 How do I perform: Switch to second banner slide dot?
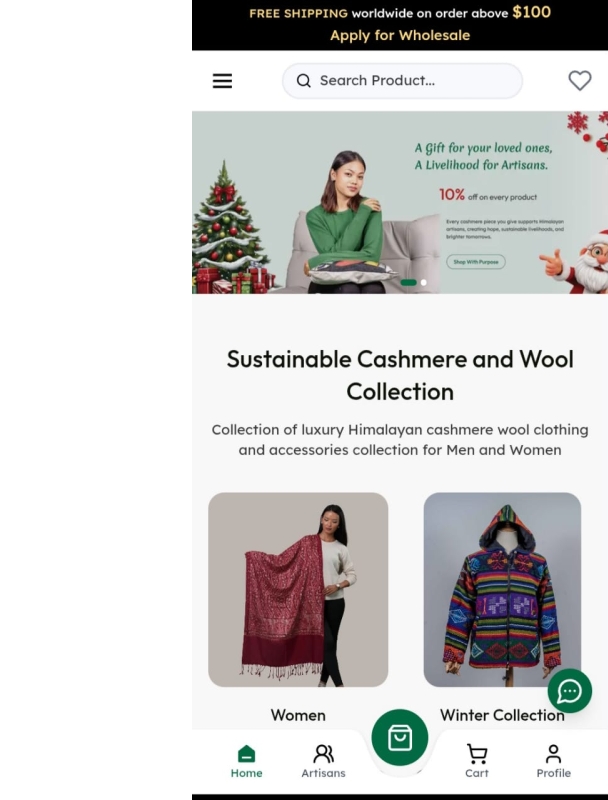423,282
